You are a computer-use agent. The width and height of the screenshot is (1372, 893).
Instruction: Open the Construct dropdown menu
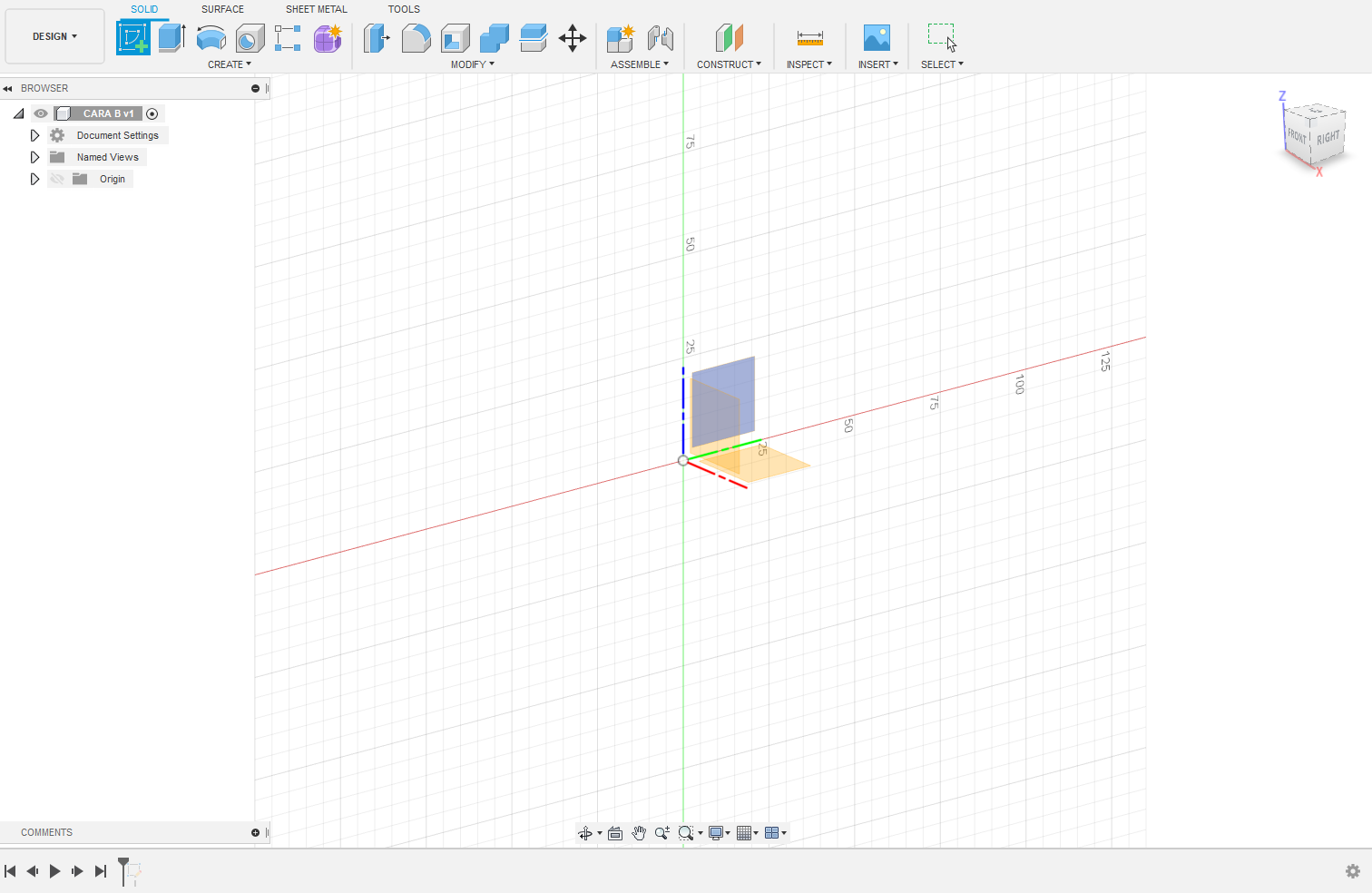(x=729, y=64)
